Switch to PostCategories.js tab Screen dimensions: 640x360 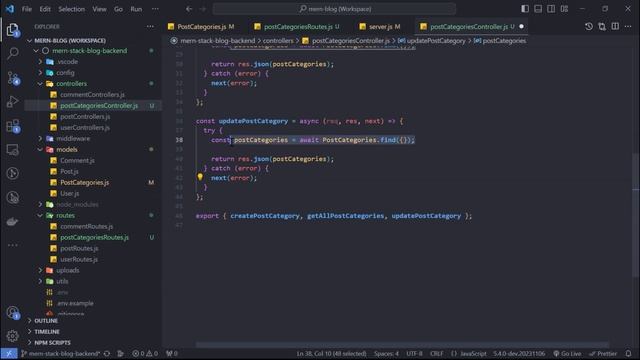(x=201, y=27)
